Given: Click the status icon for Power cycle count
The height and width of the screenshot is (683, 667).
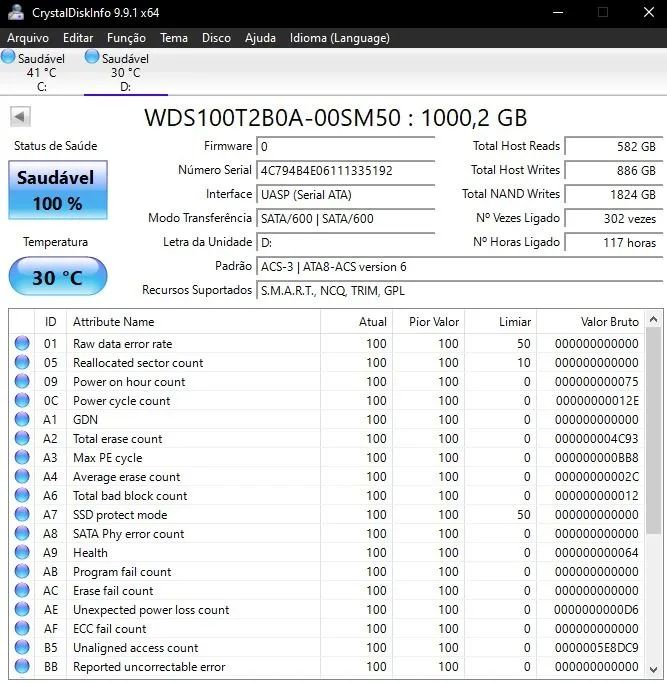Looking at the screenshot, I should [x=22, y=400].
